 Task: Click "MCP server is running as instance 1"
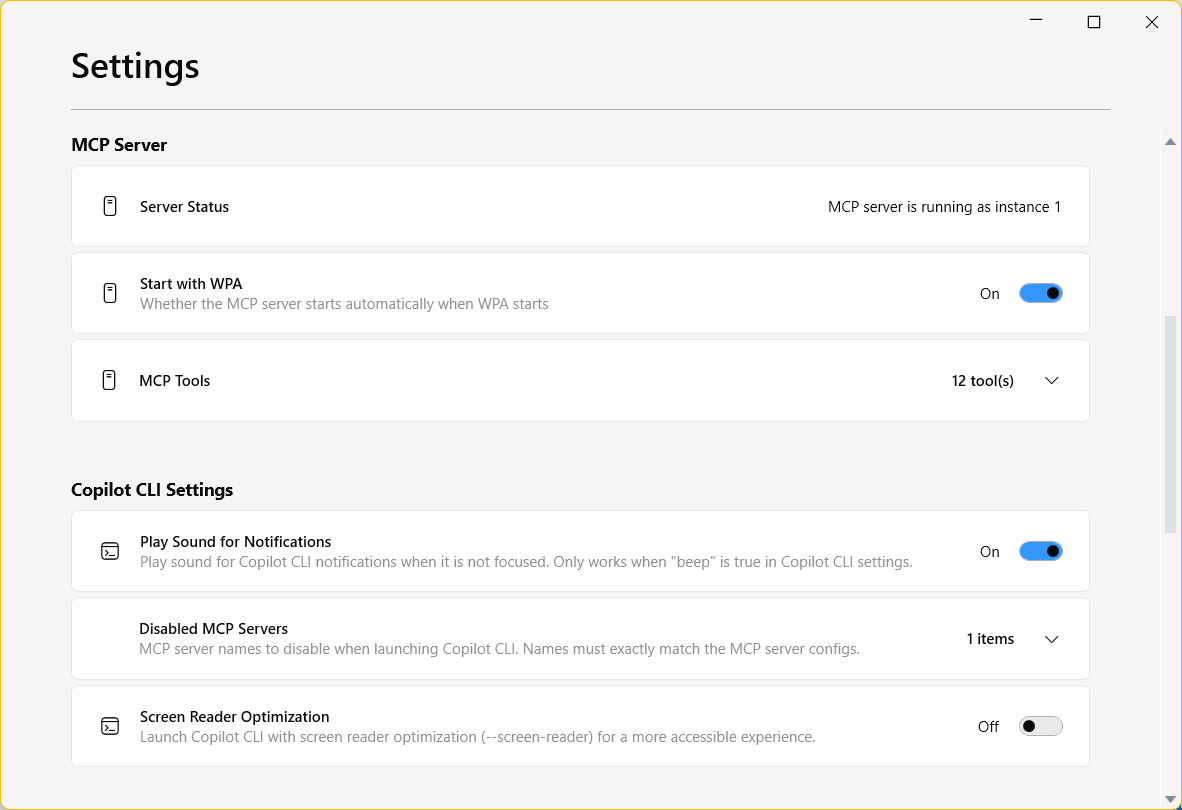pos(944,206)
